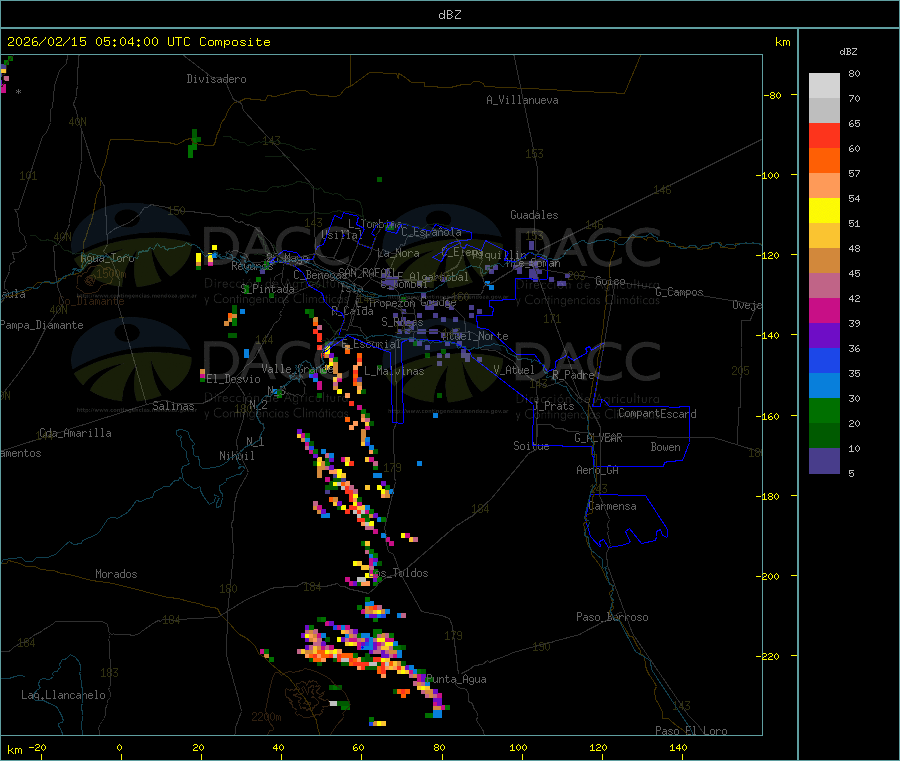Select the blue 36 dBZ legend swatch
The width and height of the screenshot is (900, 761).
(824, 360)
